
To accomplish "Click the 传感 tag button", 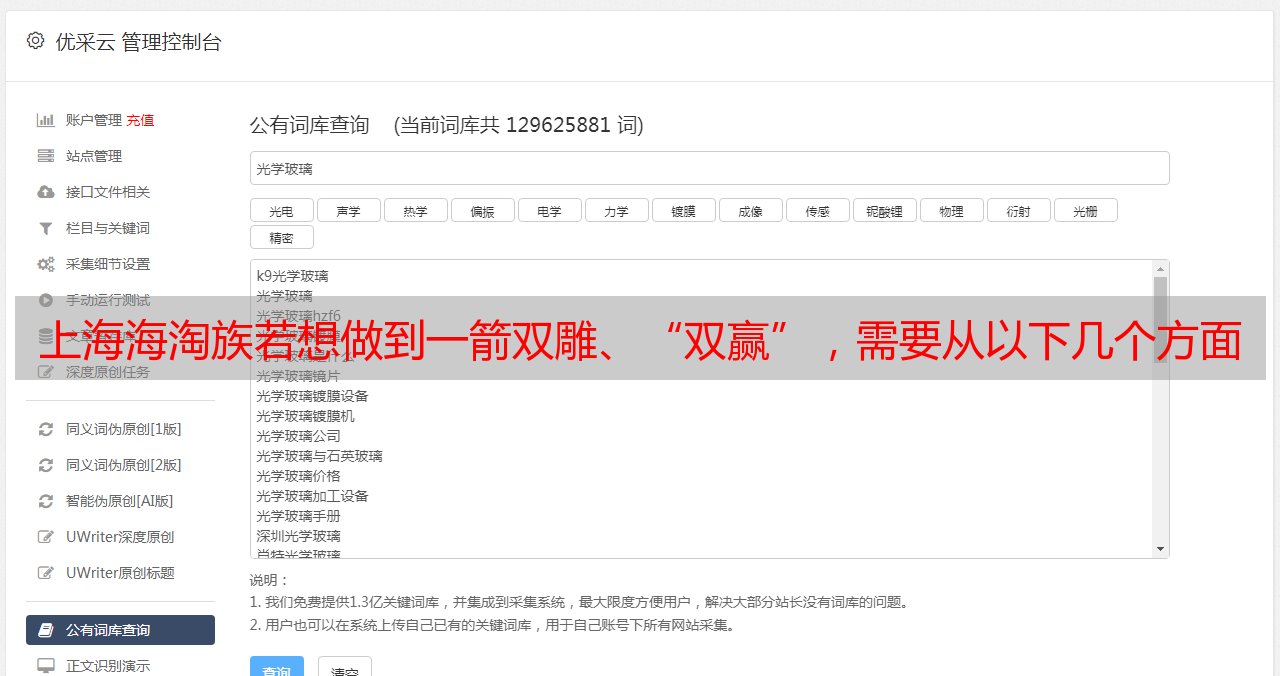I will (x=817, y=210).
